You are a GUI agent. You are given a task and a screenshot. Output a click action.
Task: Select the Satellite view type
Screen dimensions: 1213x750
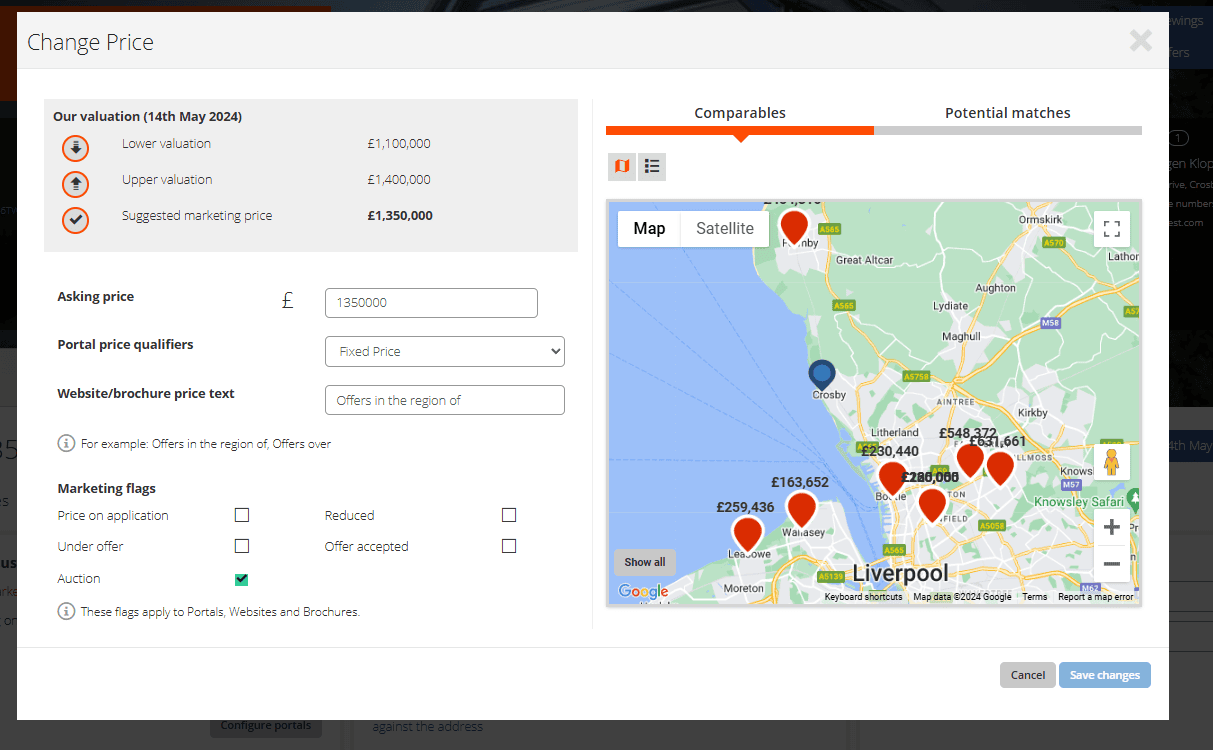point(725,229)
